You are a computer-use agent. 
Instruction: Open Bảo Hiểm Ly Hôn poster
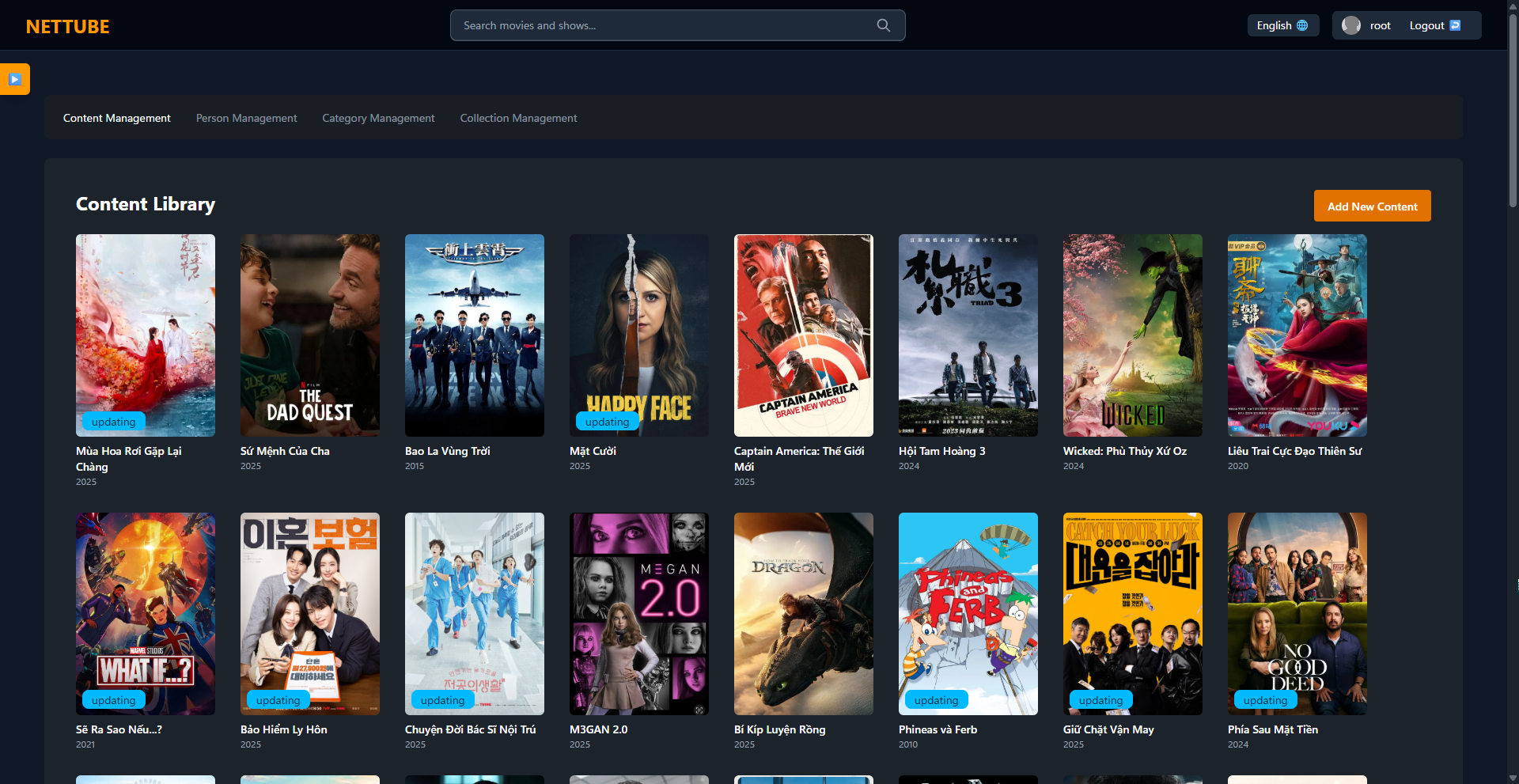pos(310,614)
